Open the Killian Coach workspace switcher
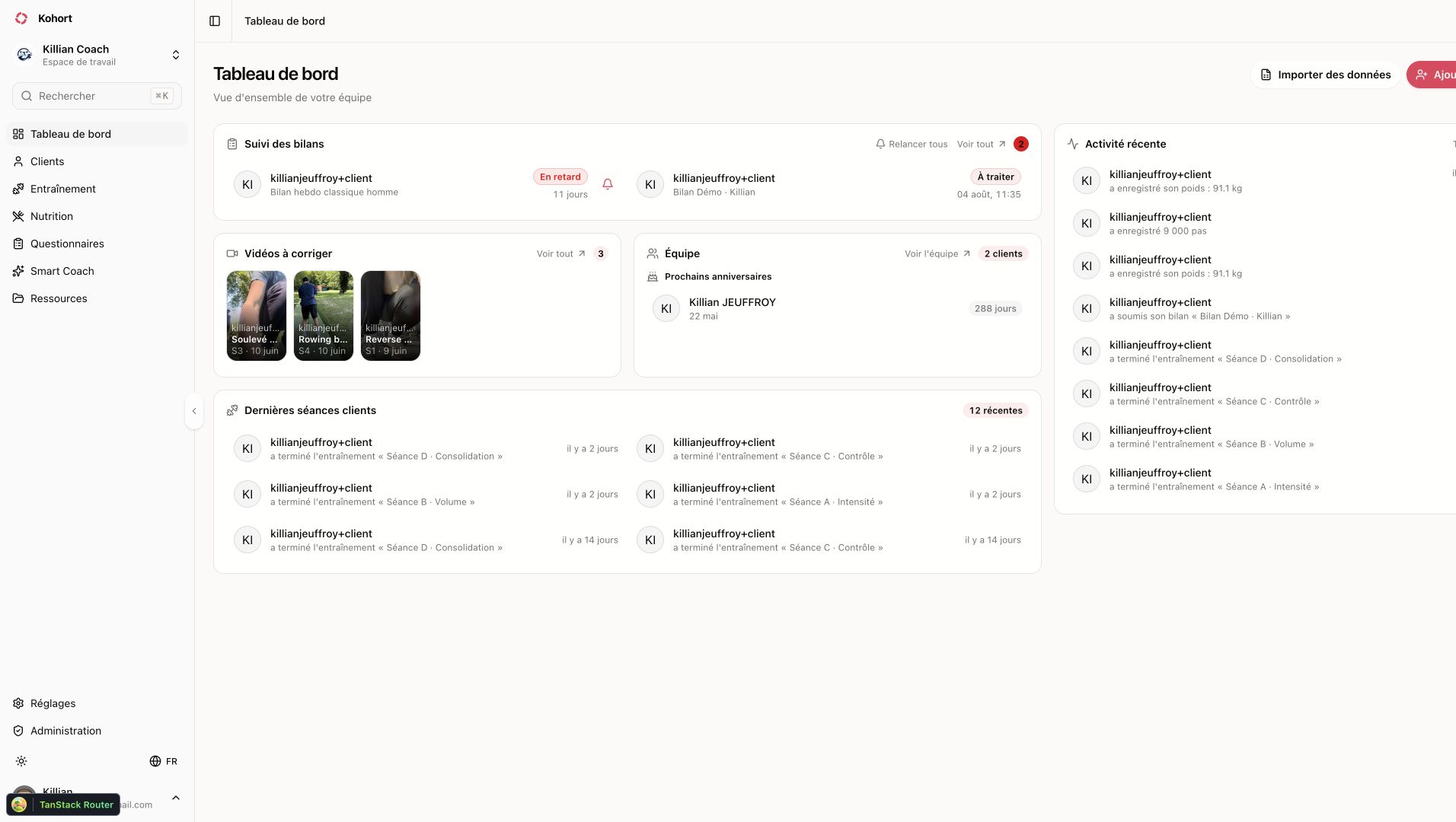 97,55
